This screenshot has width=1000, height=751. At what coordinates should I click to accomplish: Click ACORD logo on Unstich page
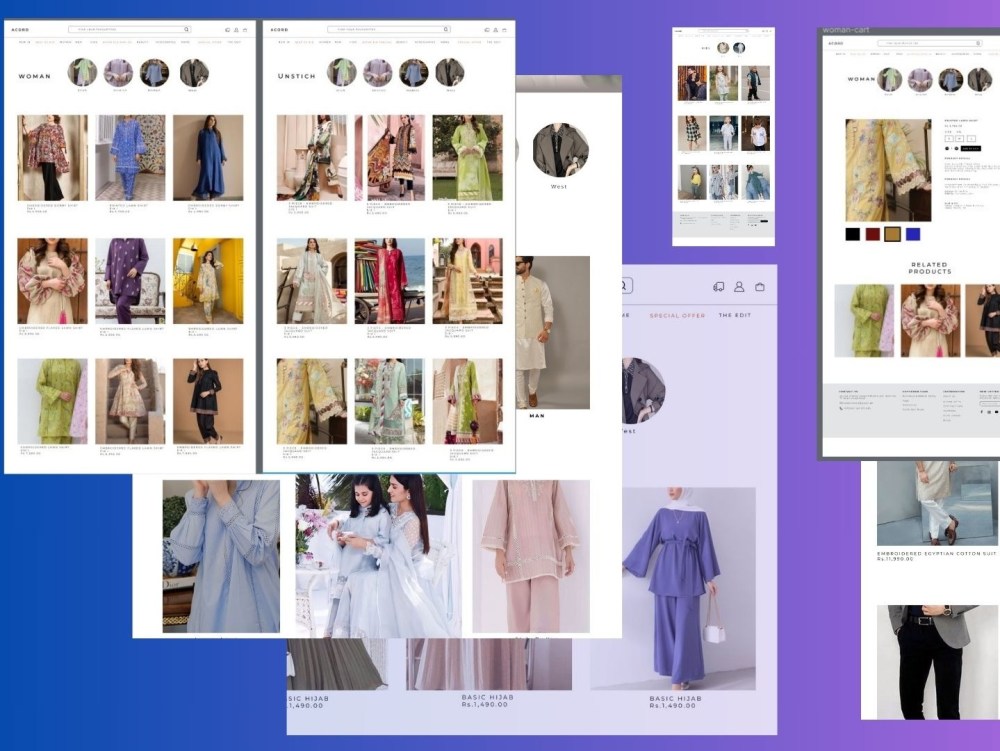pyautogui.click(x=279, y=30)
